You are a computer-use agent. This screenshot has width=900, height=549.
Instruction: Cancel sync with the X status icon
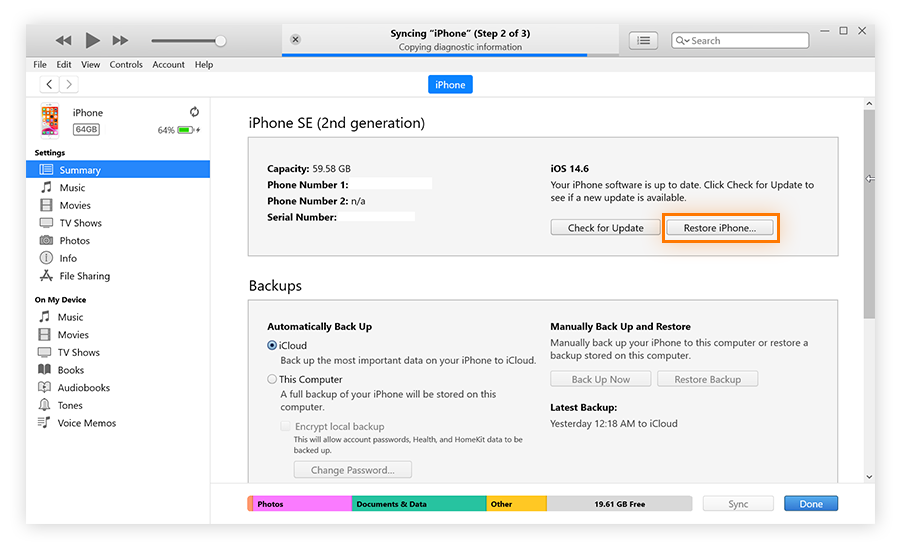tap(295, 40)
